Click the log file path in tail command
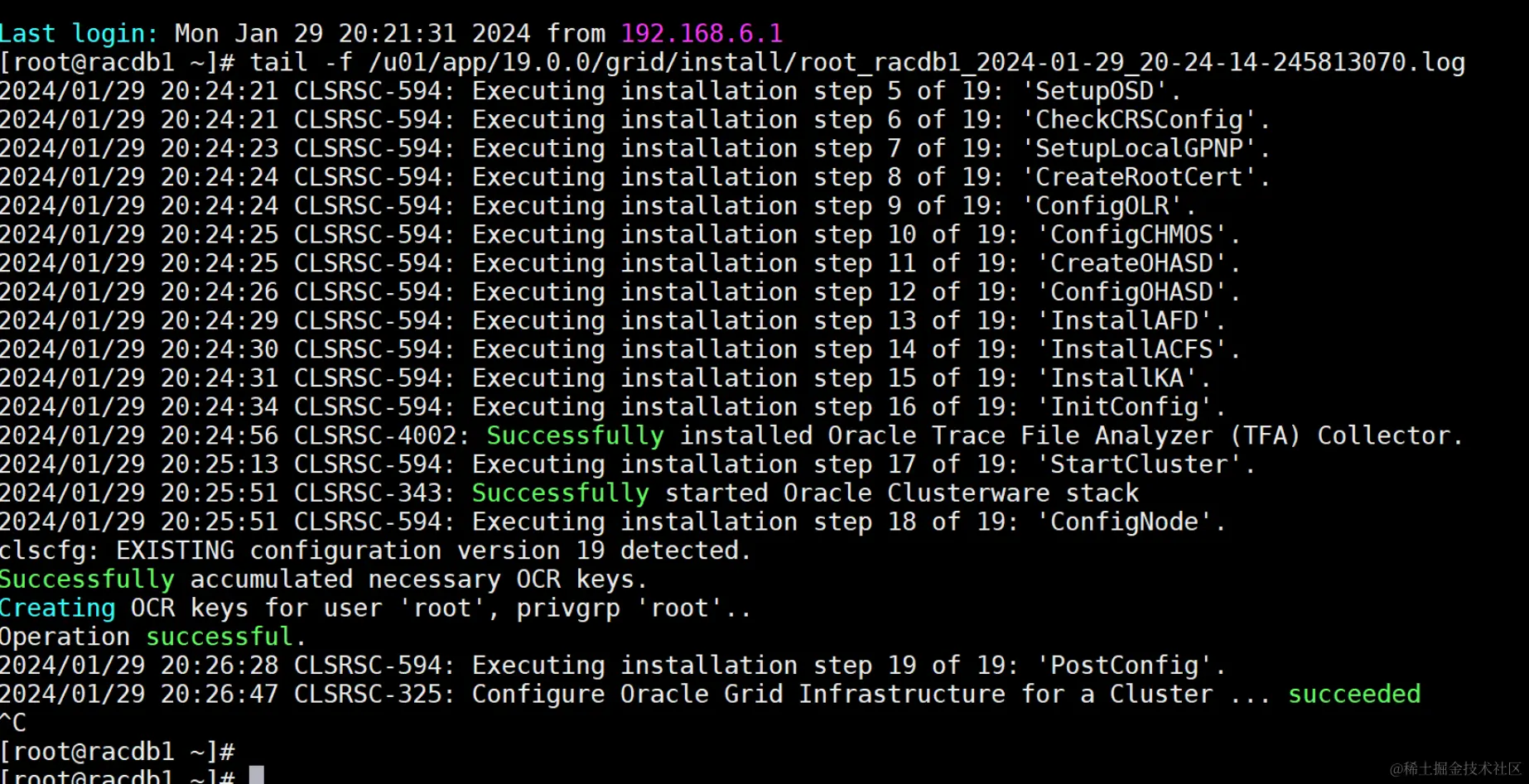Viewport: 1529px width, 784px height. click(917, 62)
